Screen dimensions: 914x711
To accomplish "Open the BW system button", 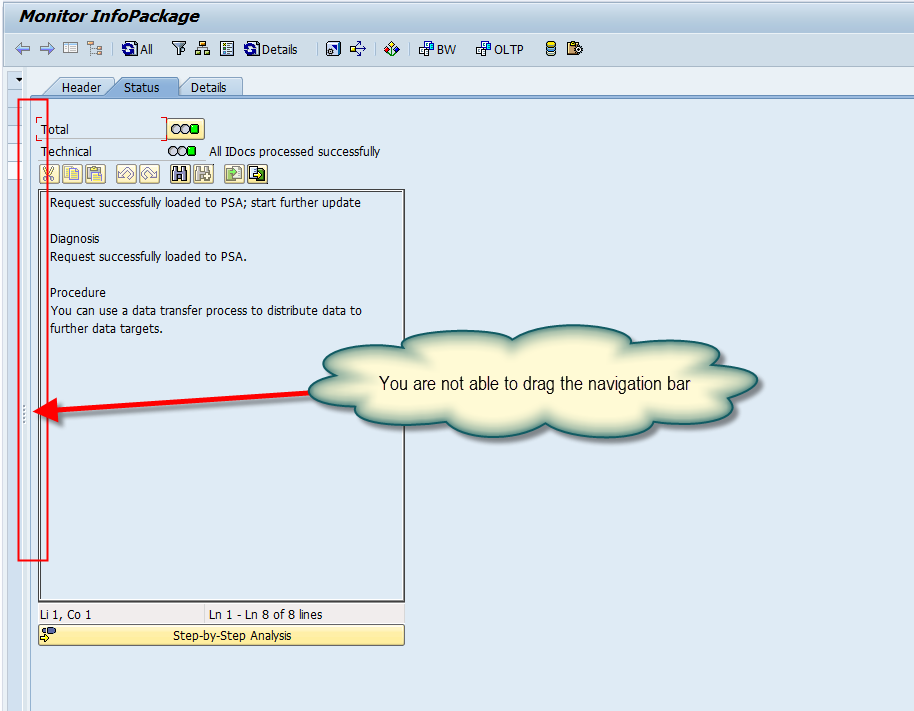I will click(438, 49).
